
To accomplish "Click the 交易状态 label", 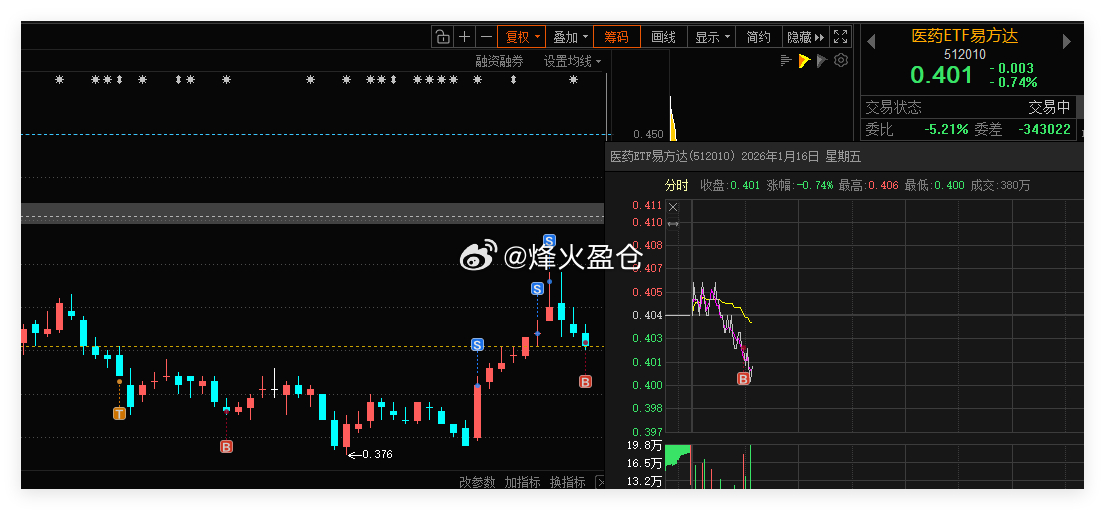I will pyautogui.click(x=893, y=107).
